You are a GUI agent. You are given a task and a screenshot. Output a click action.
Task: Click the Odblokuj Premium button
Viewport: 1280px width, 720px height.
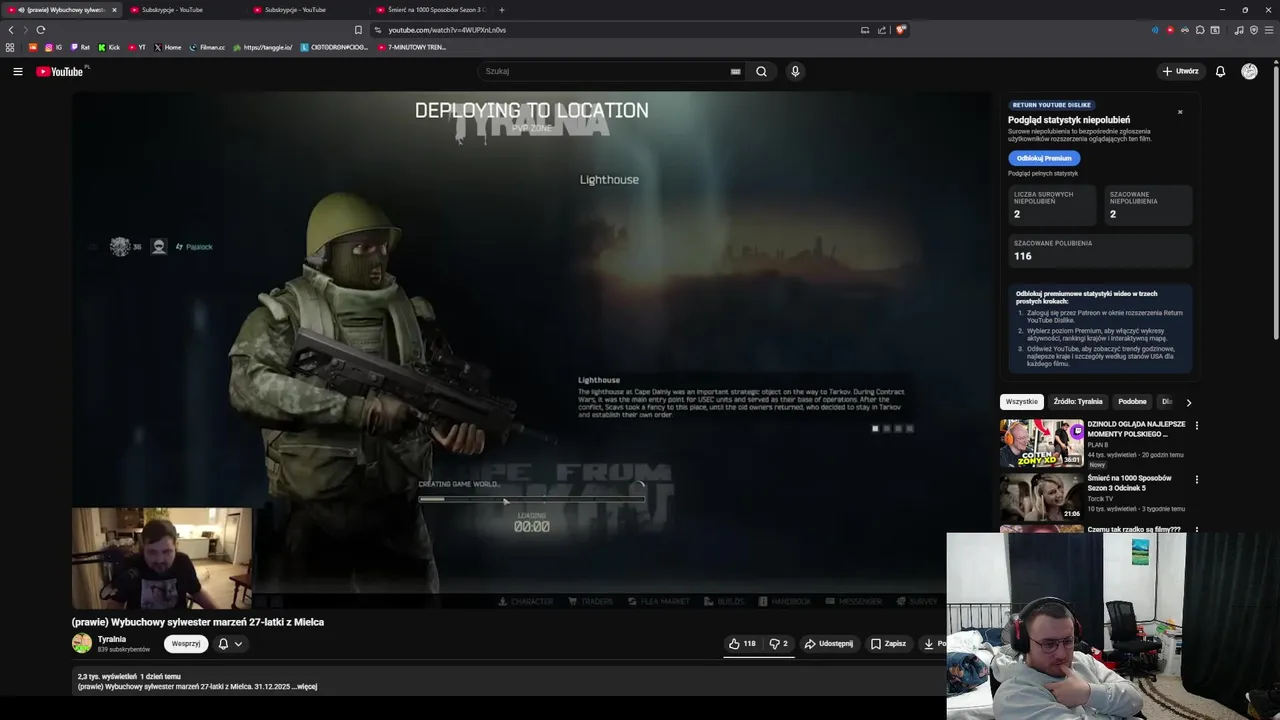[x=1044, y=158]
